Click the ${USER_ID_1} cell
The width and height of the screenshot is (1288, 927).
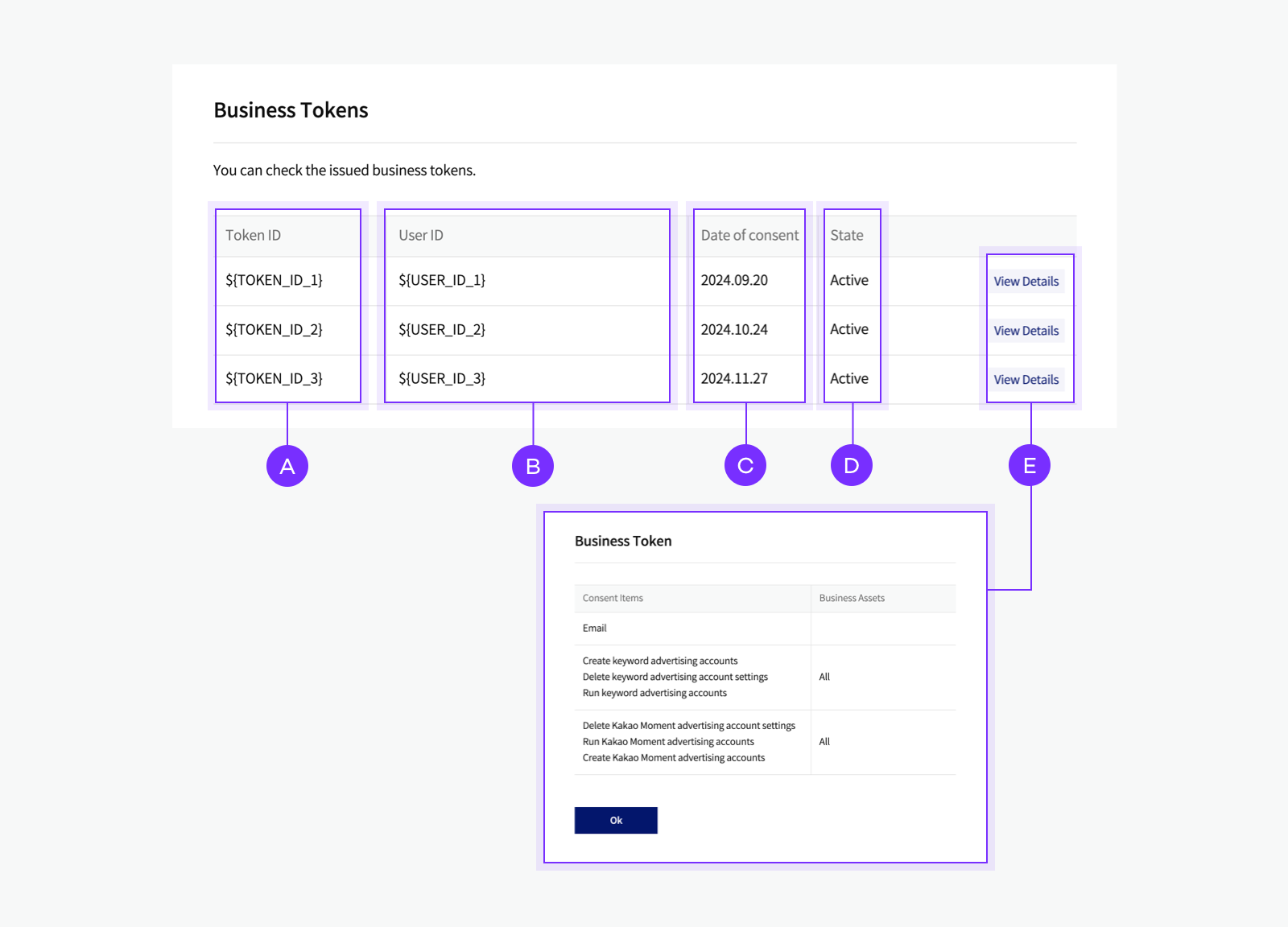442,280
